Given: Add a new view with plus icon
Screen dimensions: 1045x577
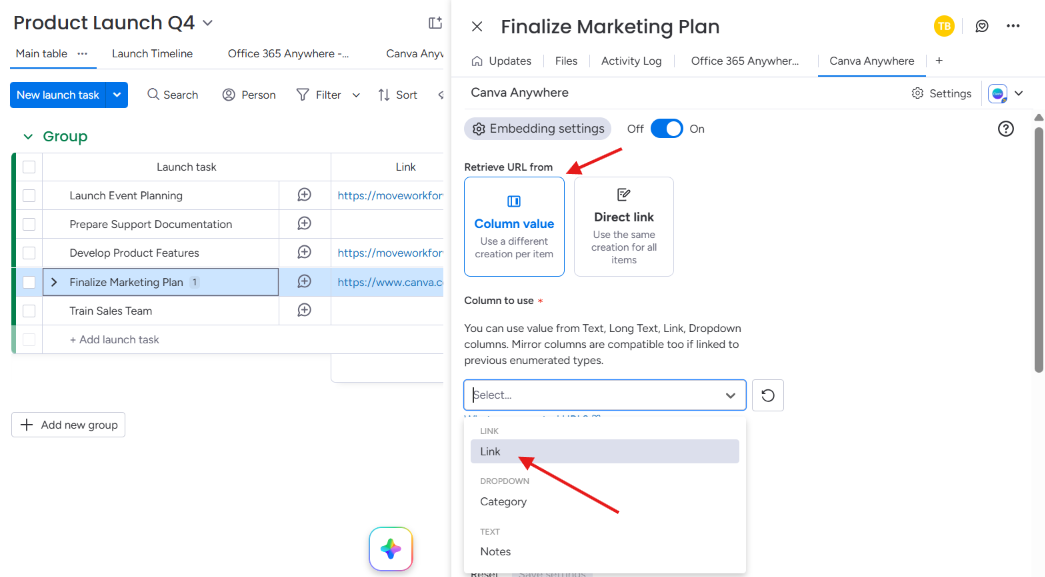Looking at the screenshot, I should [x=939, y=61].
